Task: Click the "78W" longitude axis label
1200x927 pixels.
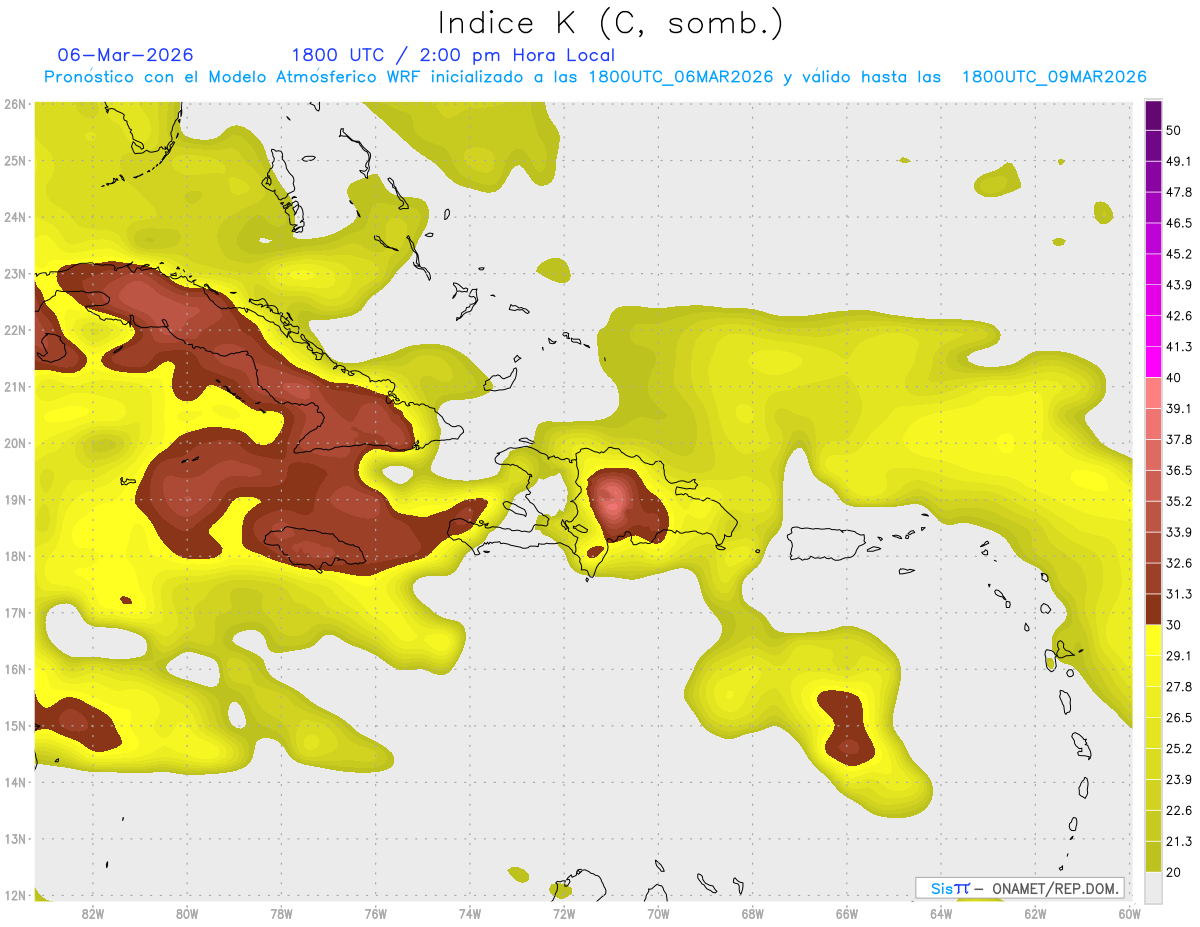Action: (x=281, y=914)
